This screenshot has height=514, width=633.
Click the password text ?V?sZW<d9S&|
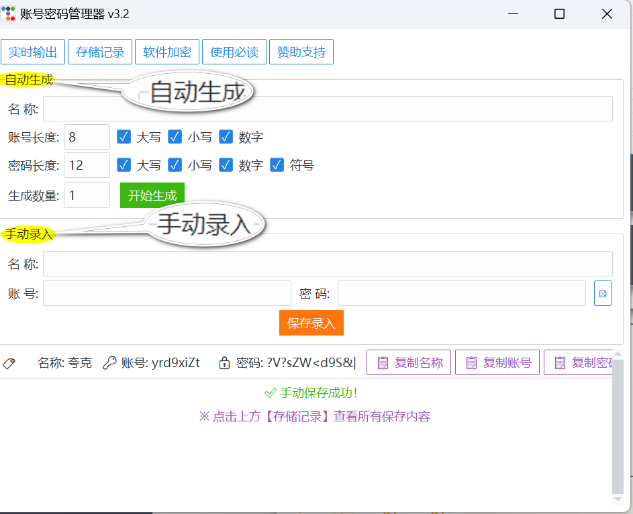tap(311, 363)
